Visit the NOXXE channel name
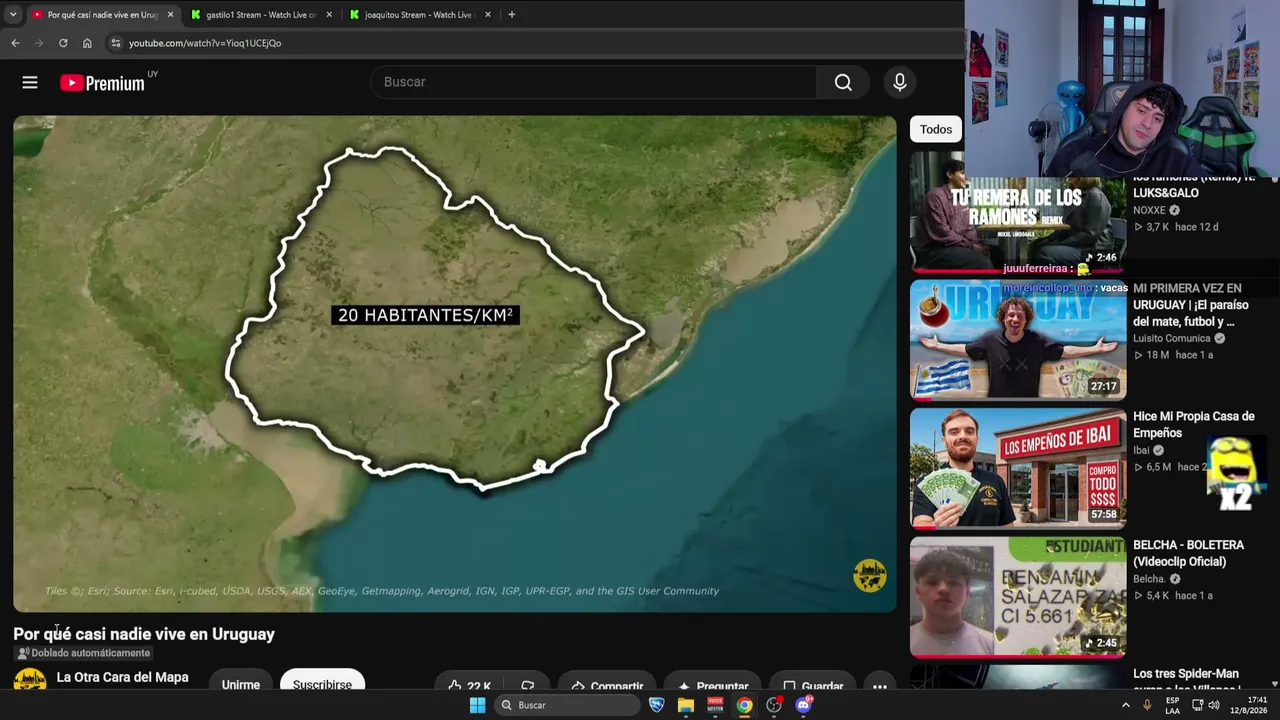 coord(1149,211)
